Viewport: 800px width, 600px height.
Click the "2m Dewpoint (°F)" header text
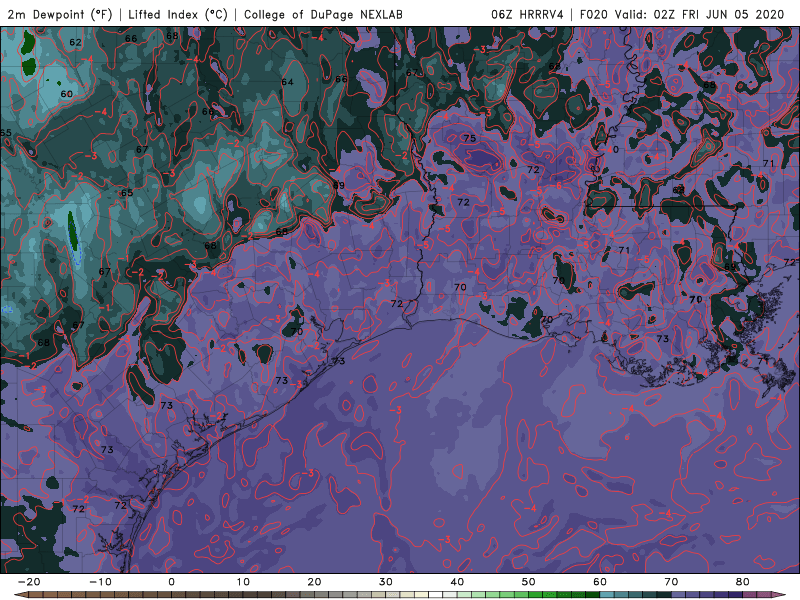click(59, 14)
